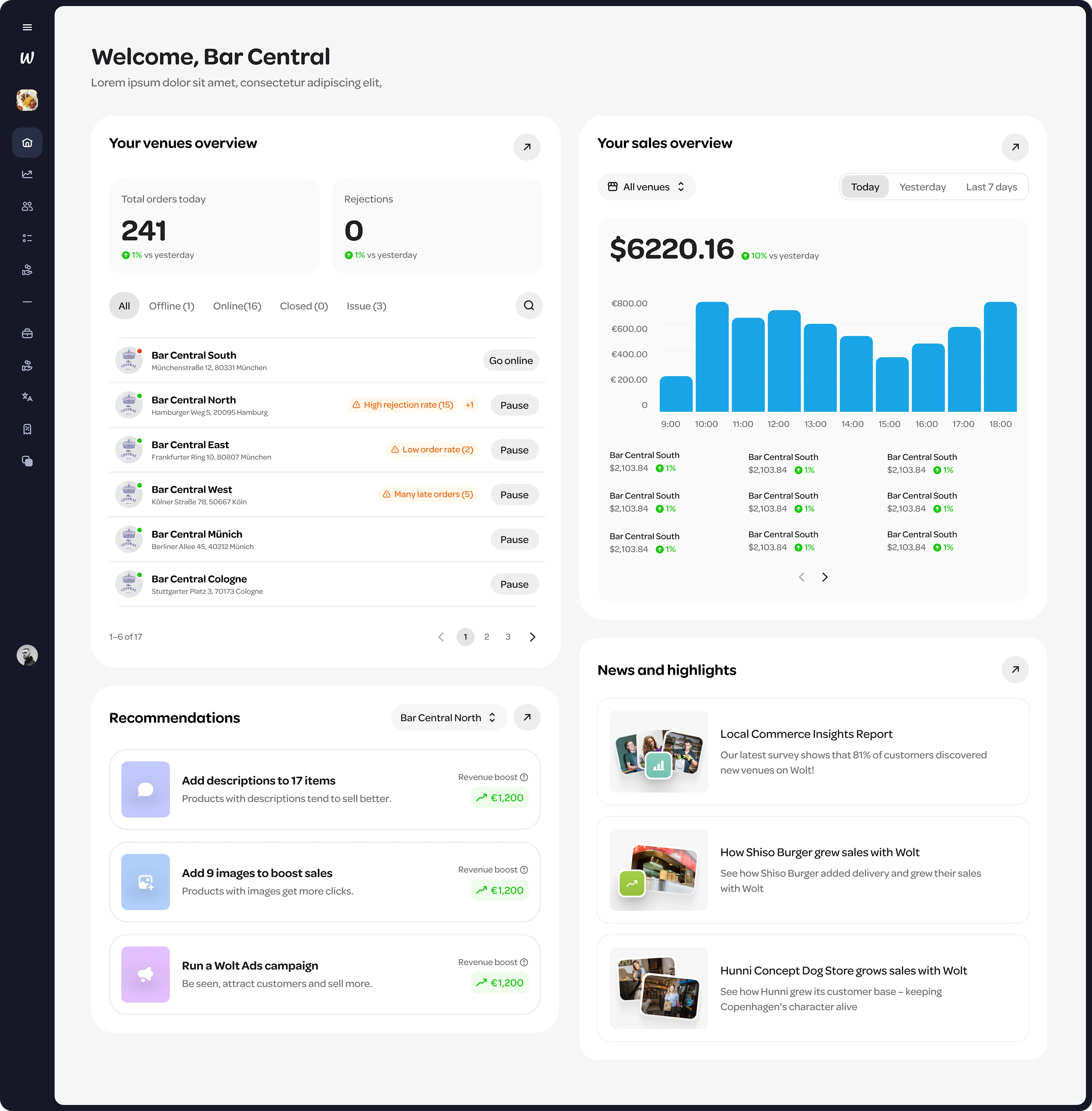The image size is (1092, 1111).
Task: Click the translate language sidebar icon
Action: click(x=27, y=397)
